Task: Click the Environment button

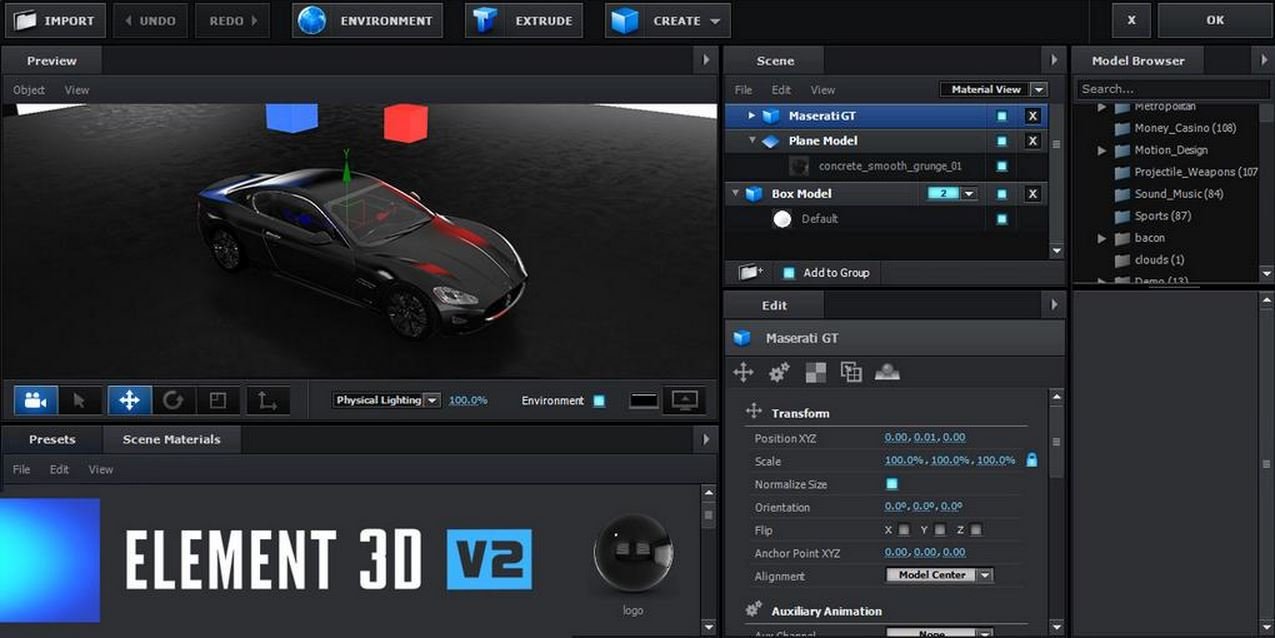Action: (367, 20)
